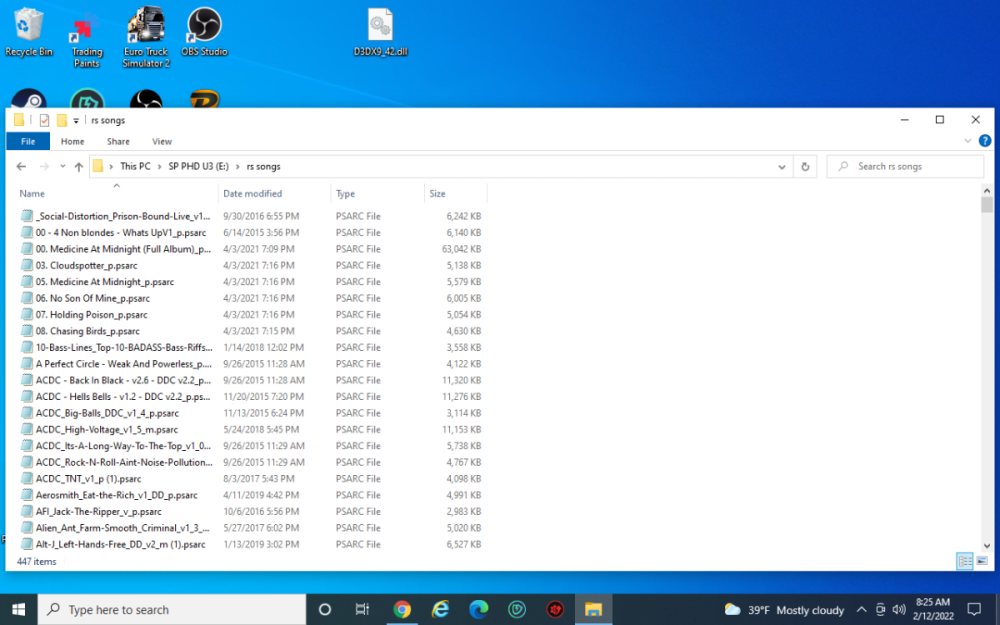Expand the Quick Access Toolbar customization menu
The height and width of the screenshot is (625, 1000).
click(76, 120)
